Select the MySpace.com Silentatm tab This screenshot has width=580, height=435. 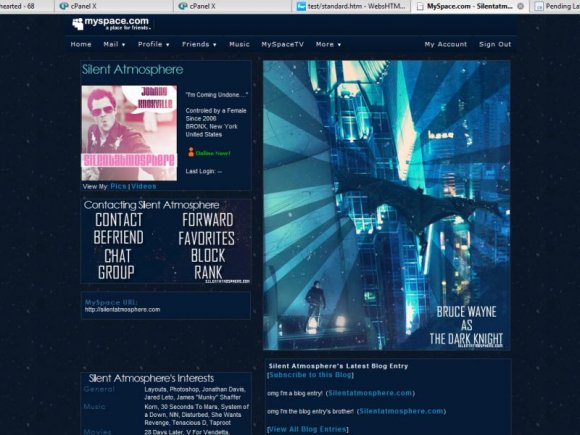tap(469, 6)
